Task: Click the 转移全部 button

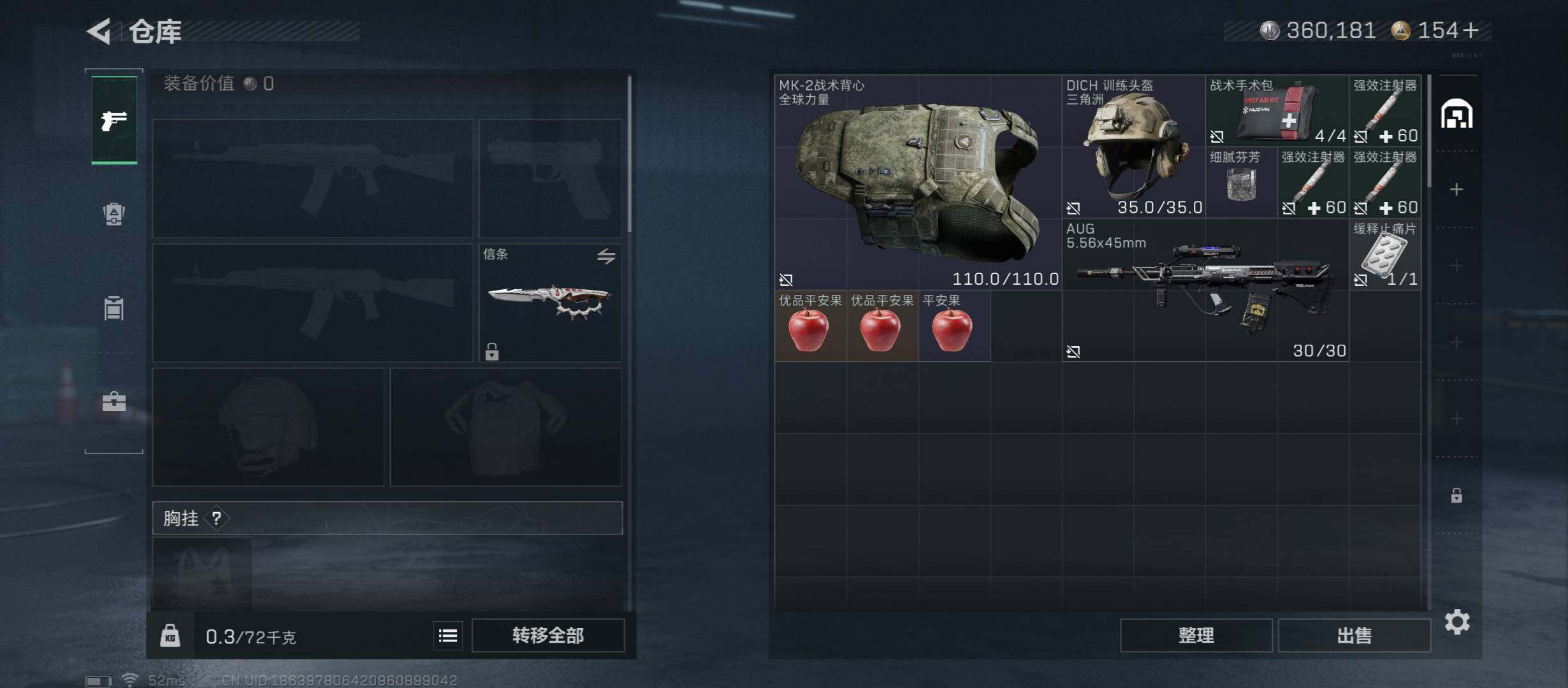Action: [x=548, y=635]
